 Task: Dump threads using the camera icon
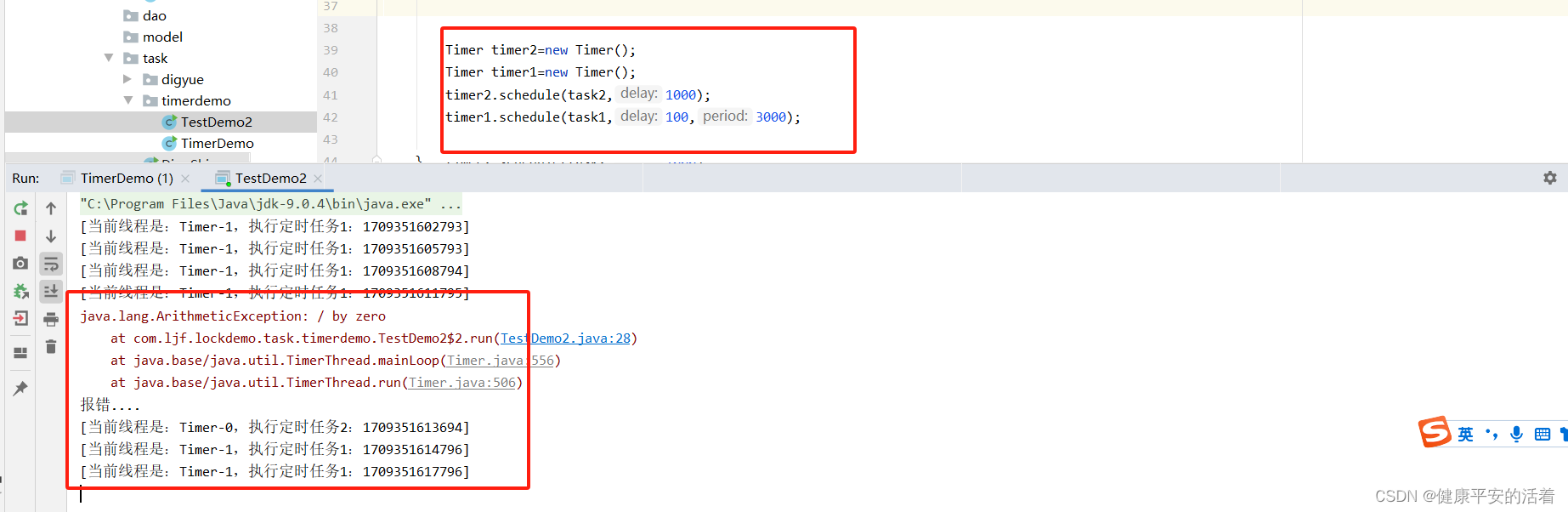pyautogui.click(x=20, y=264)
